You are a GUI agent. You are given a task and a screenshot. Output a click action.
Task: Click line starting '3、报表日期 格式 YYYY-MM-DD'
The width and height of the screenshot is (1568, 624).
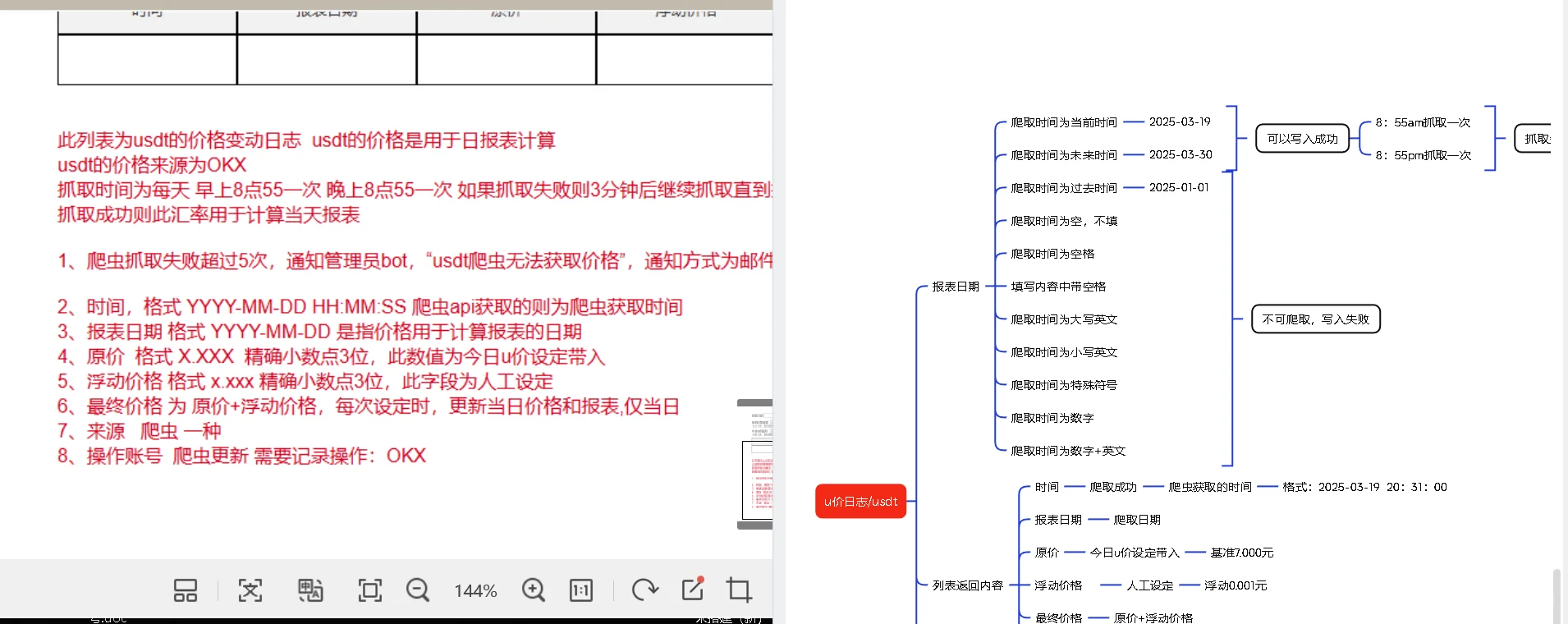point(319,332)
